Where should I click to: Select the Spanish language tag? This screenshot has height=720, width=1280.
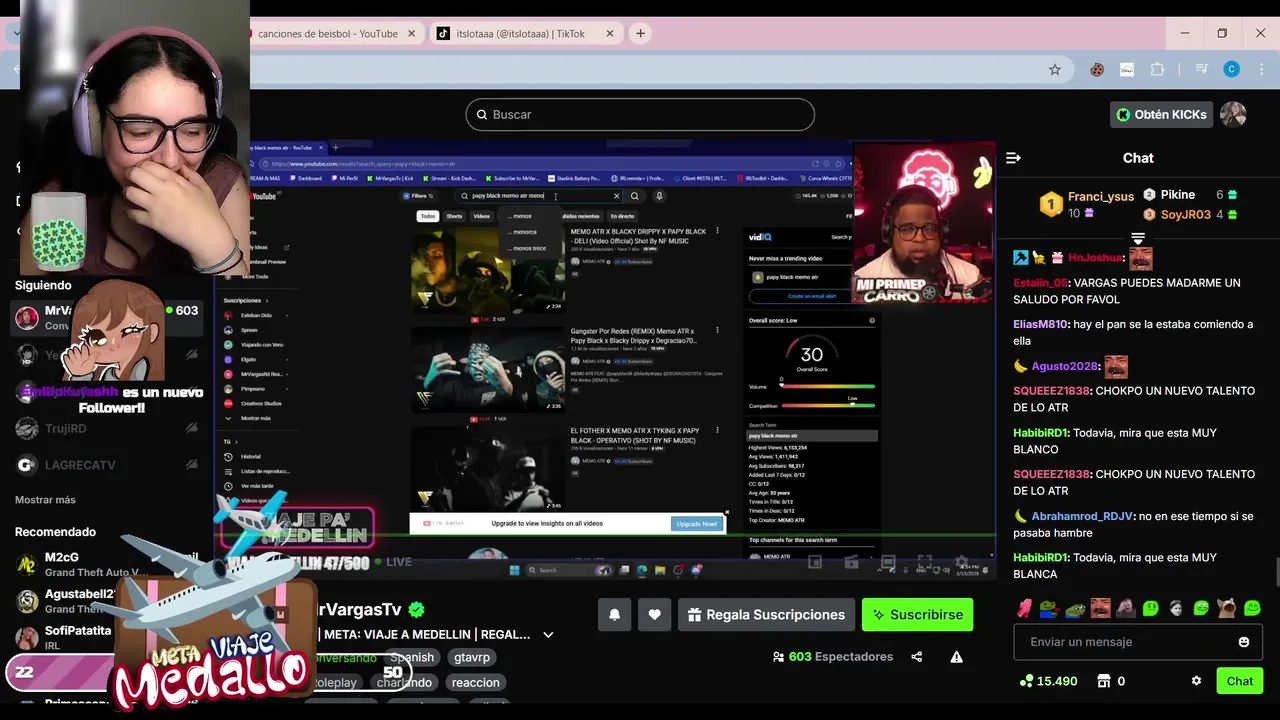pyautogui.click(x=412, y=657)
